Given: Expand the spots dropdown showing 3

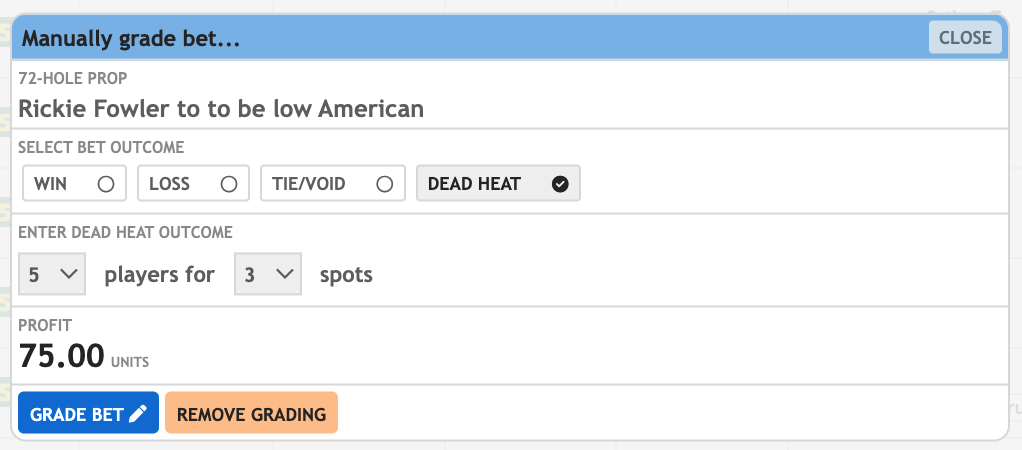Looking at the screenshot, I should [x=267, y=275].
